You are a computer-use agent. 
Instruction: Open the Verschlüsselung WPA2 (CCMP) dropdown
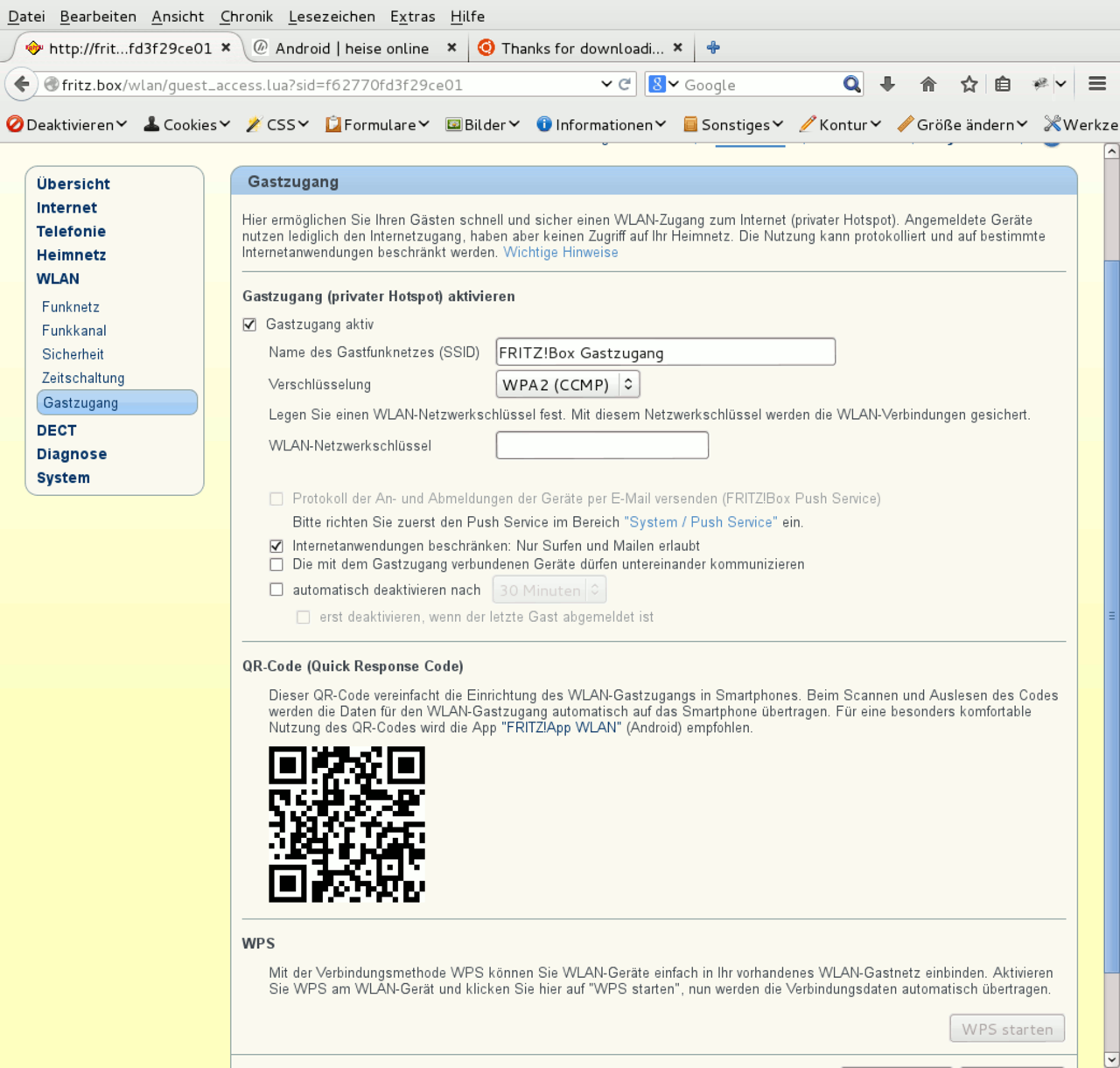568,384
